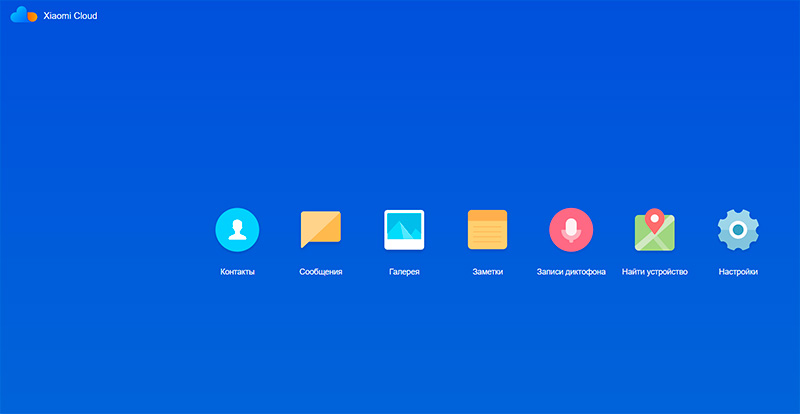Image resolution: width=800 pixels, height=414 pixels.
Task: Open the pink voice recorder icon
Action: [571, 230]
